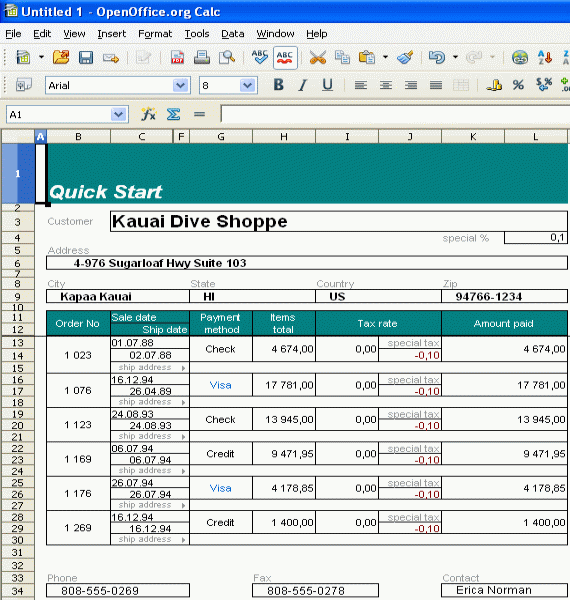Screen dimensions: 570x600
Task: Open the Arial font name dropdown
Action: pos(180,85)
